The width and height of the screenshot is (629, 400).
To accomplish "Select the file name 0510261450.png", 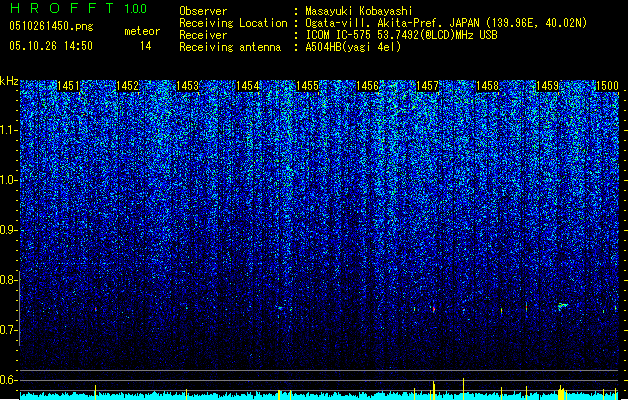I will pyautogui.click(x=51, y=26).
